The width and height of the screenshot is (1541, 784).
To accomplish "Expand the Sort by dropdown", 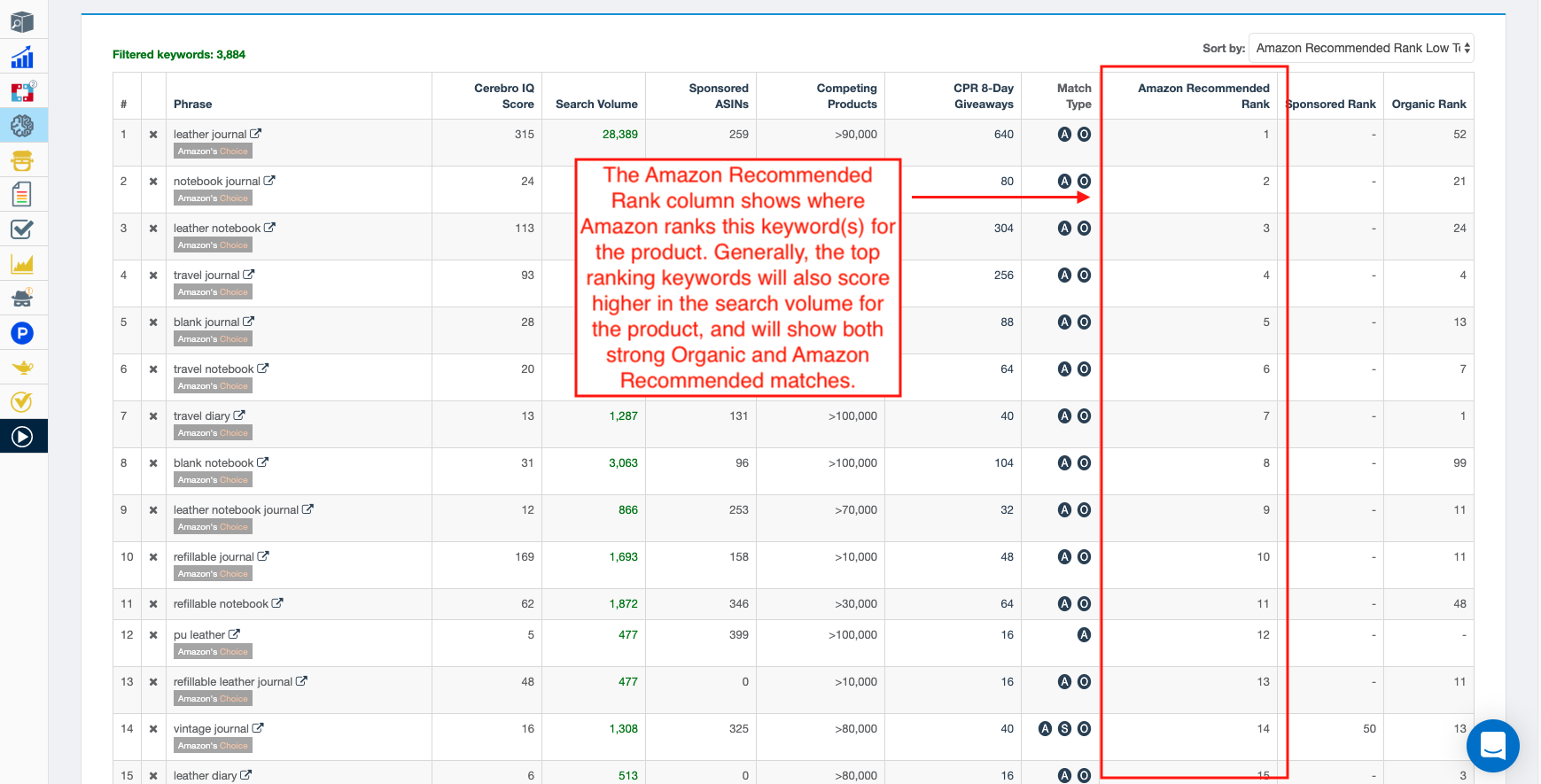I will click(1360, 48).
